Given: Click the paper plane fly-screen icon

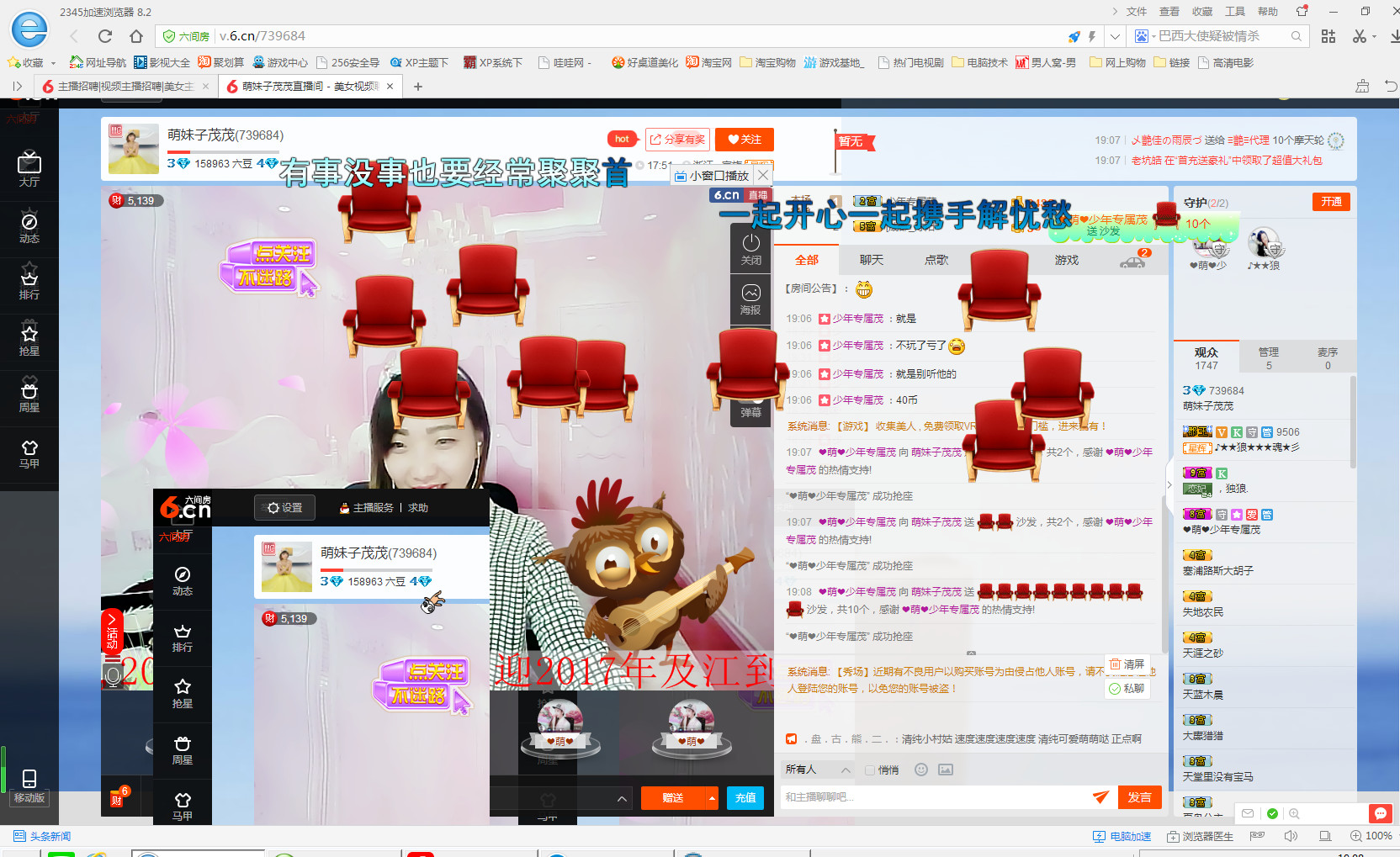Looking at the screenshot, I should (x=1100, y=797).
